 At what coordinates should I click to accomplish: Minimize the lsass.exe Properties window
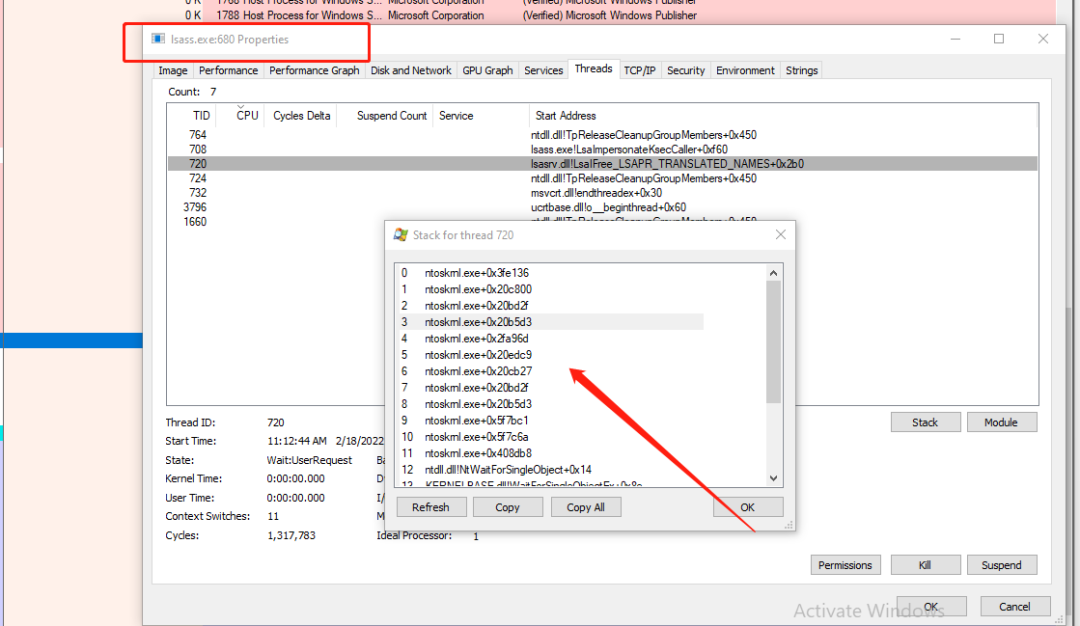click(x=955, y=39)
